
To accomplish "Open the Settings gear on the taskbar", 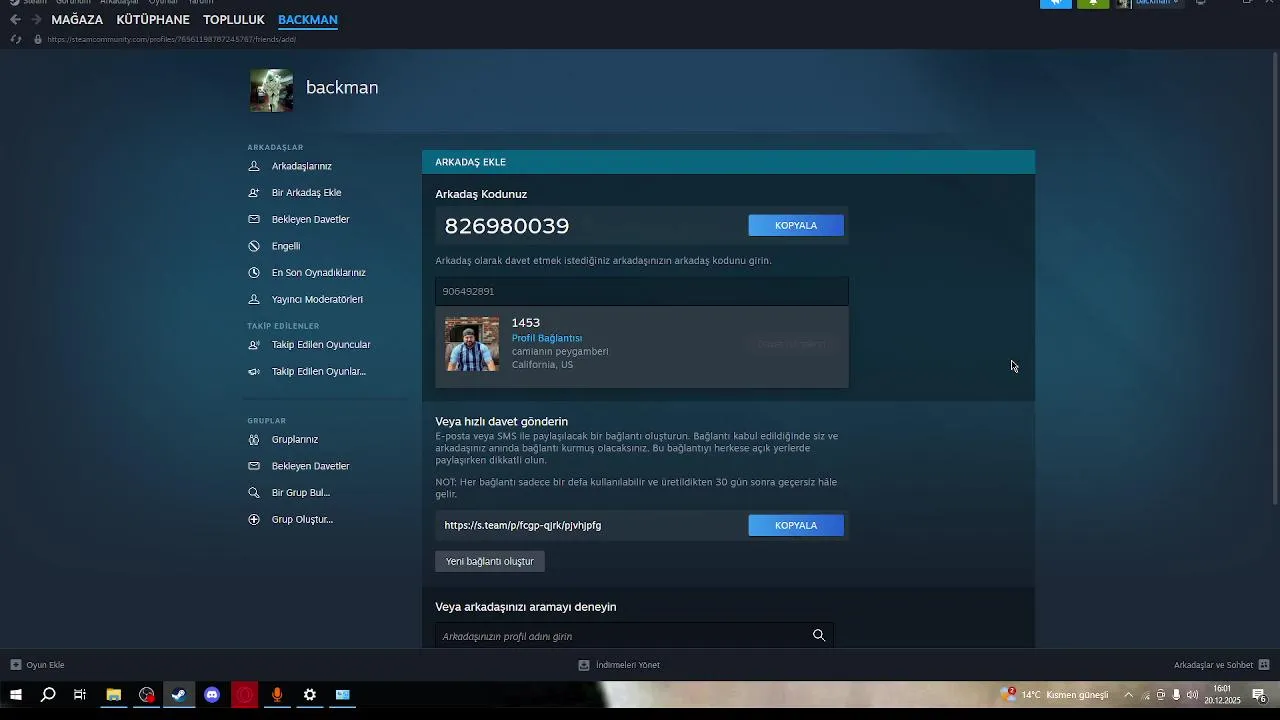I will [310, 695].
